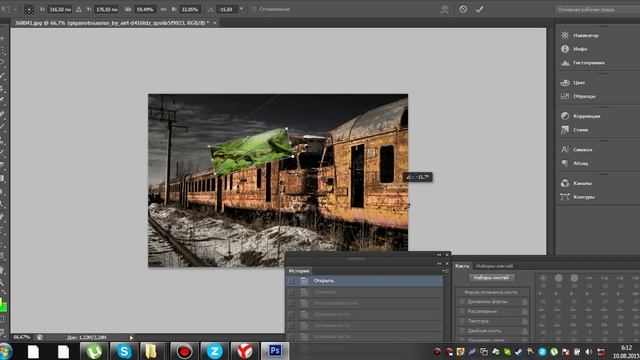This screenshot has height=360, width=640.
Task: Open the Коррекция adjustments panel icon
Action: pyautogui.click(x=565, y=116)
